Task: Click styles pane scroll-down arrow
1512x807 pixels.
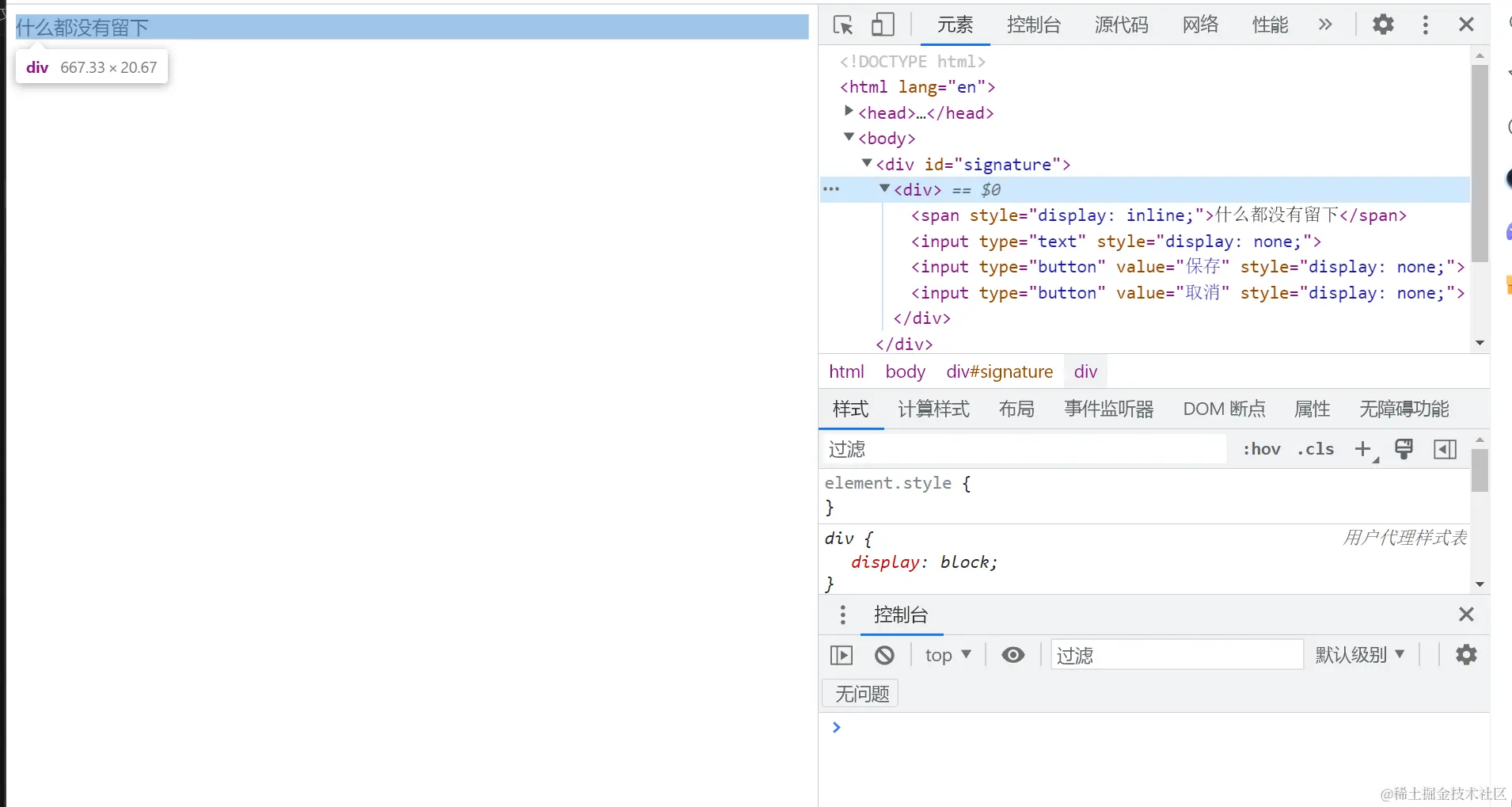Action: tap(1480, 584)
